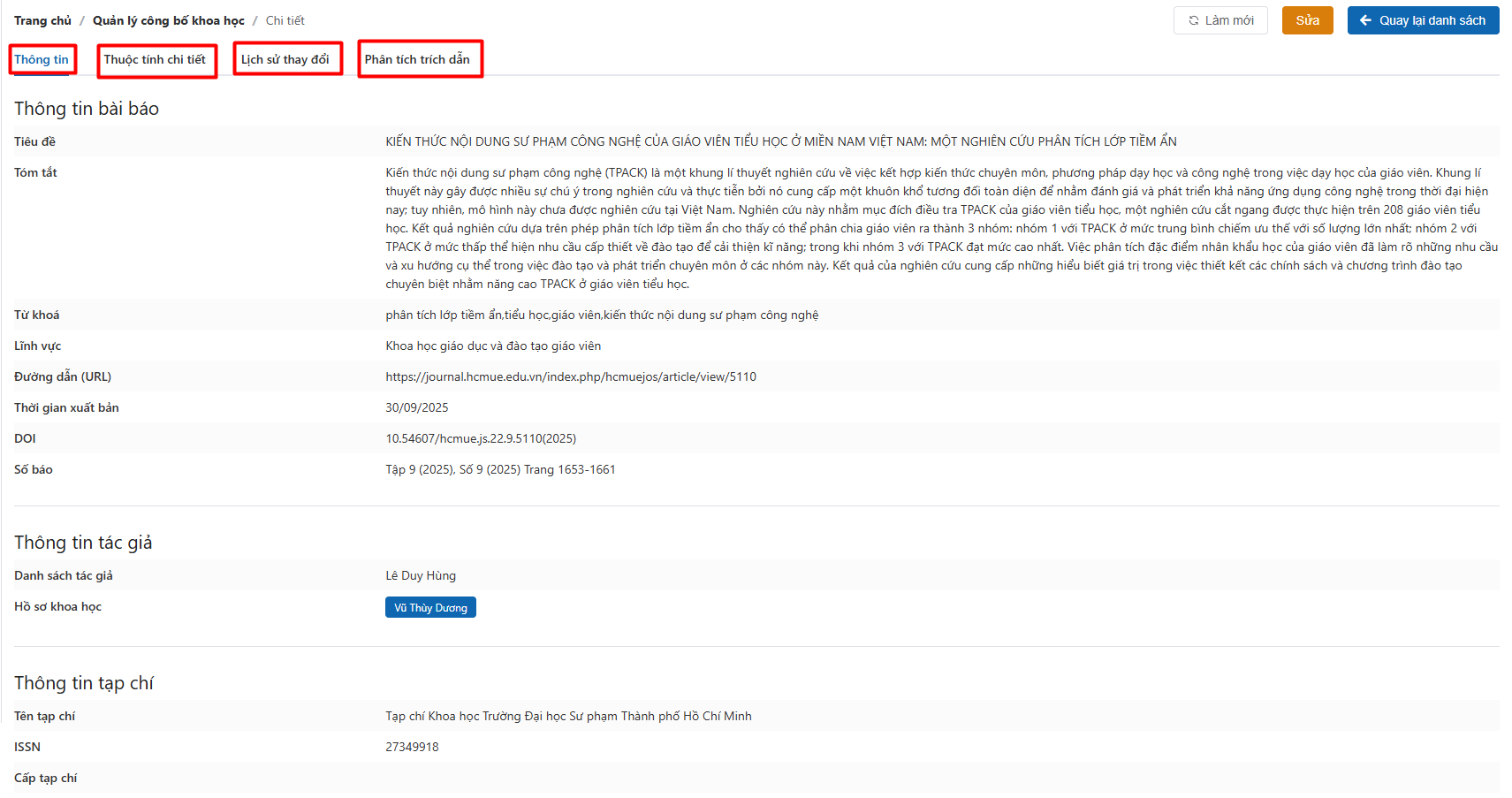This screenshot has width=1512, height=798.
Task: Click the DOI value 10.54607/hcmue.js.22.9.5110(2025)
Action: (x=481, y=438)
